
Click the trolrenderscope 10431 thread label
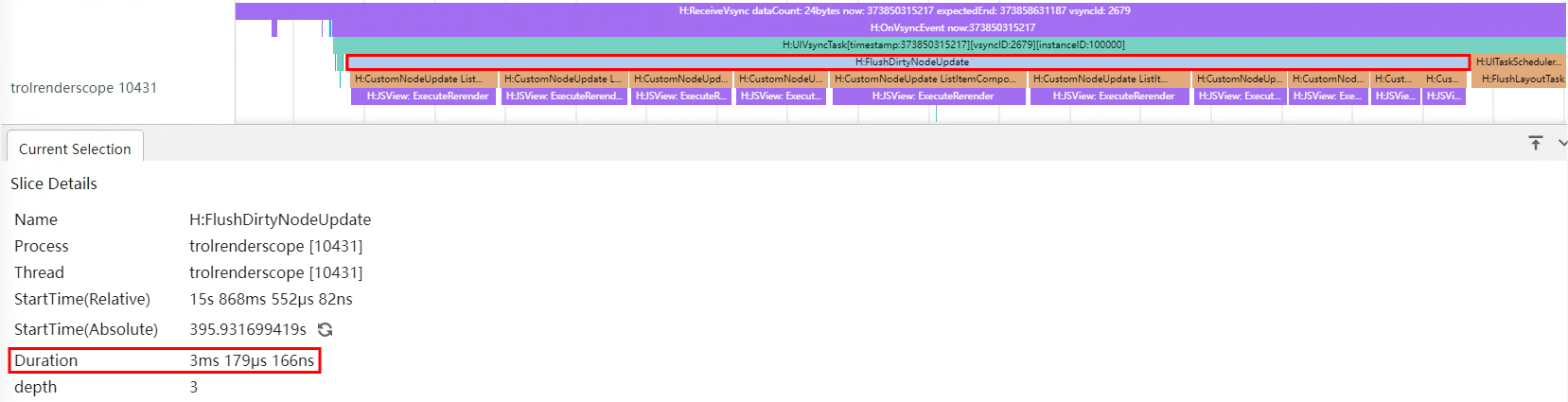(x=83, y=87)
